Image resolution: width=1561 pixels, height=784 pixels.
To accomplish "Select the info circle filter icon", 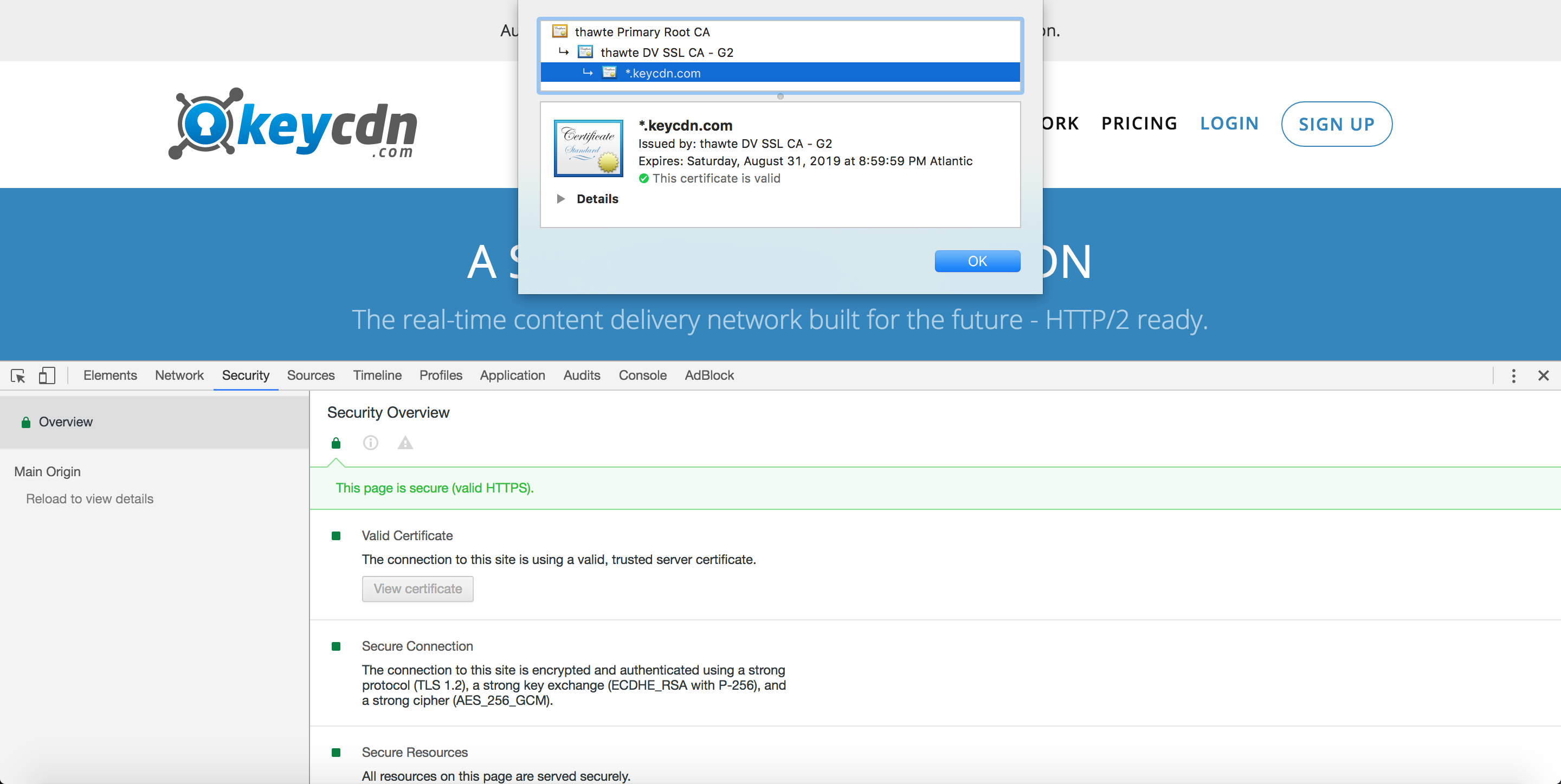I will pyautogui.click(x=370, y=443).
